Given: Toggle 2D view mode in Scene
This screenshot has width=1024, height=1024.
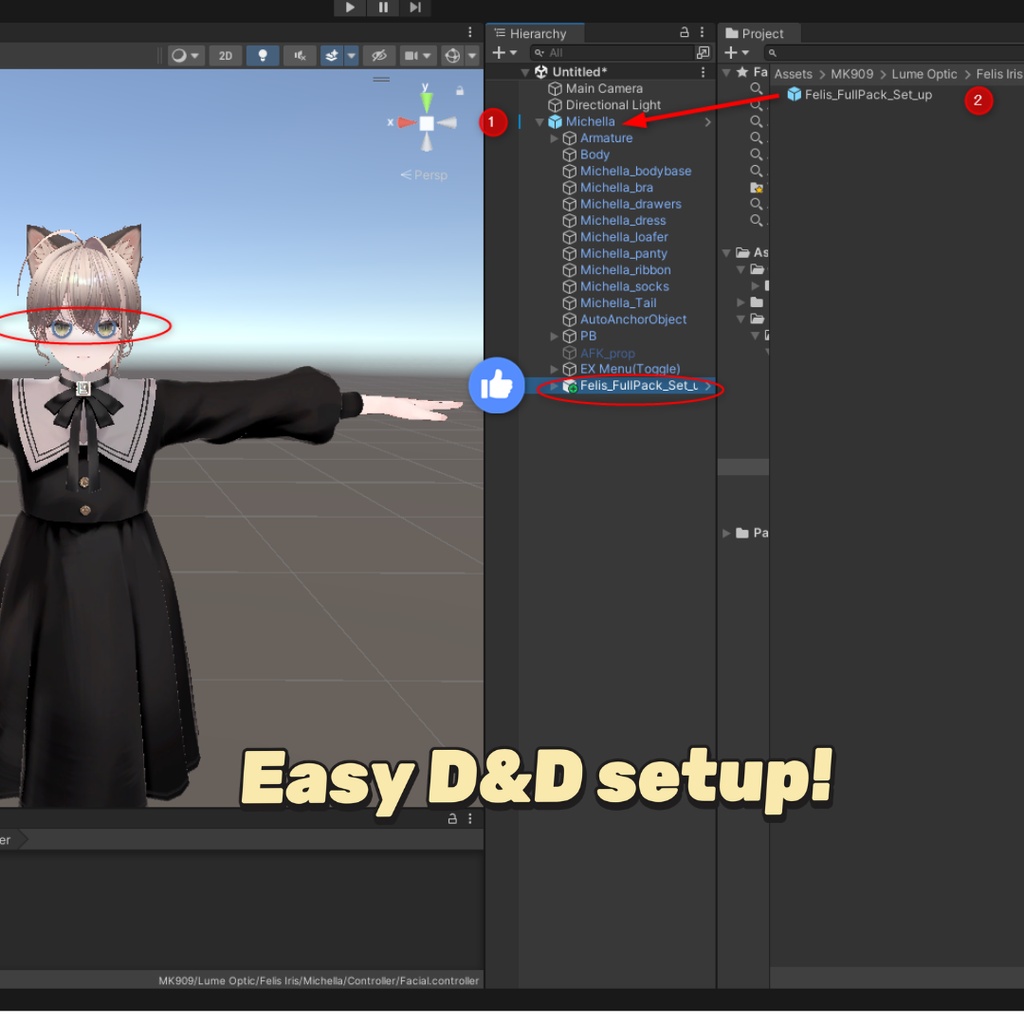Looking at the screenshot, I should [x=225, y=56].
